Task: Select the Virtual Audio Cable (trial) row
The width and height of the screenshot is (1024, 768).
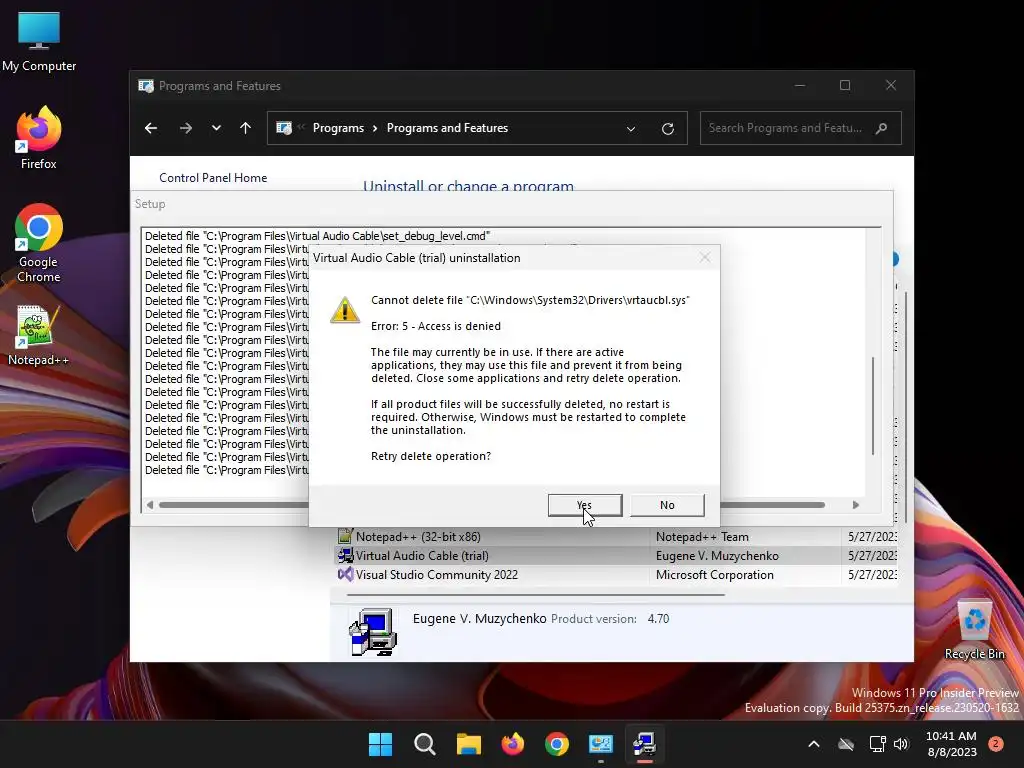Action: click(616, 556)
